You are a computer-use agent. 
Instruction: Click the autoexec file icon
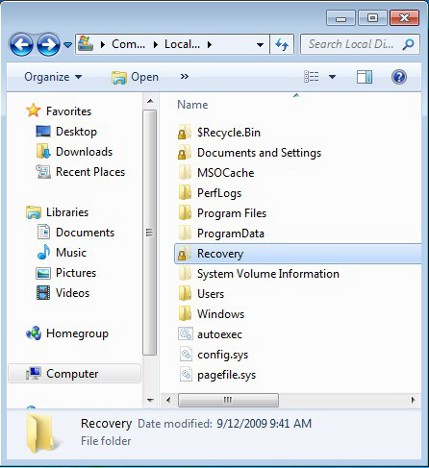point(185,334)
